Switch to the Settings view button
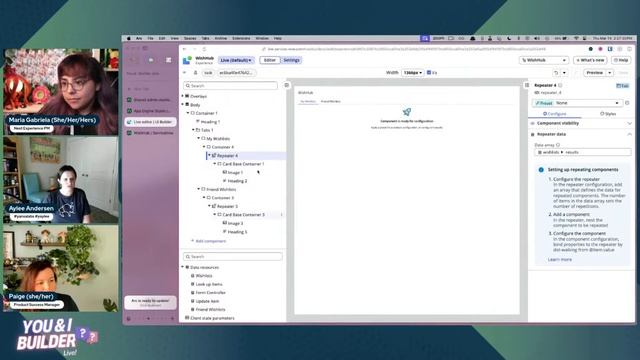This screenshot has width=640, height=360. click(291, 60)
